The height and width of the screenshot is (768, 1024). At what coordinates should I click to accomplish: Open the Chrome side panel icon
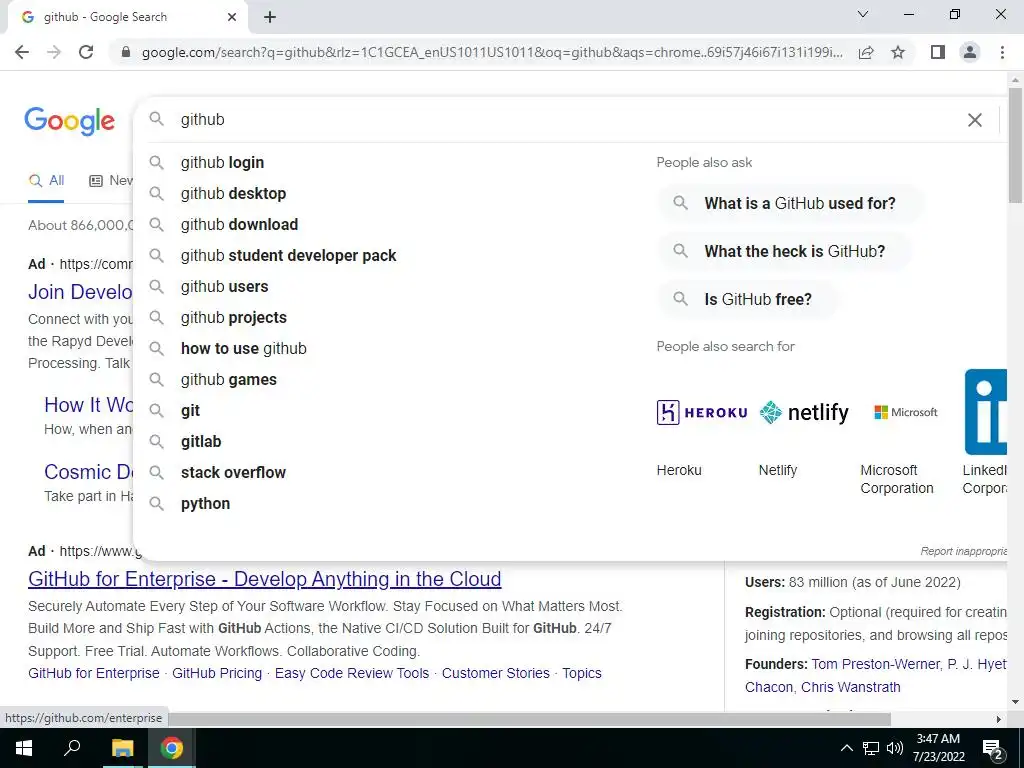click(938, 52)
